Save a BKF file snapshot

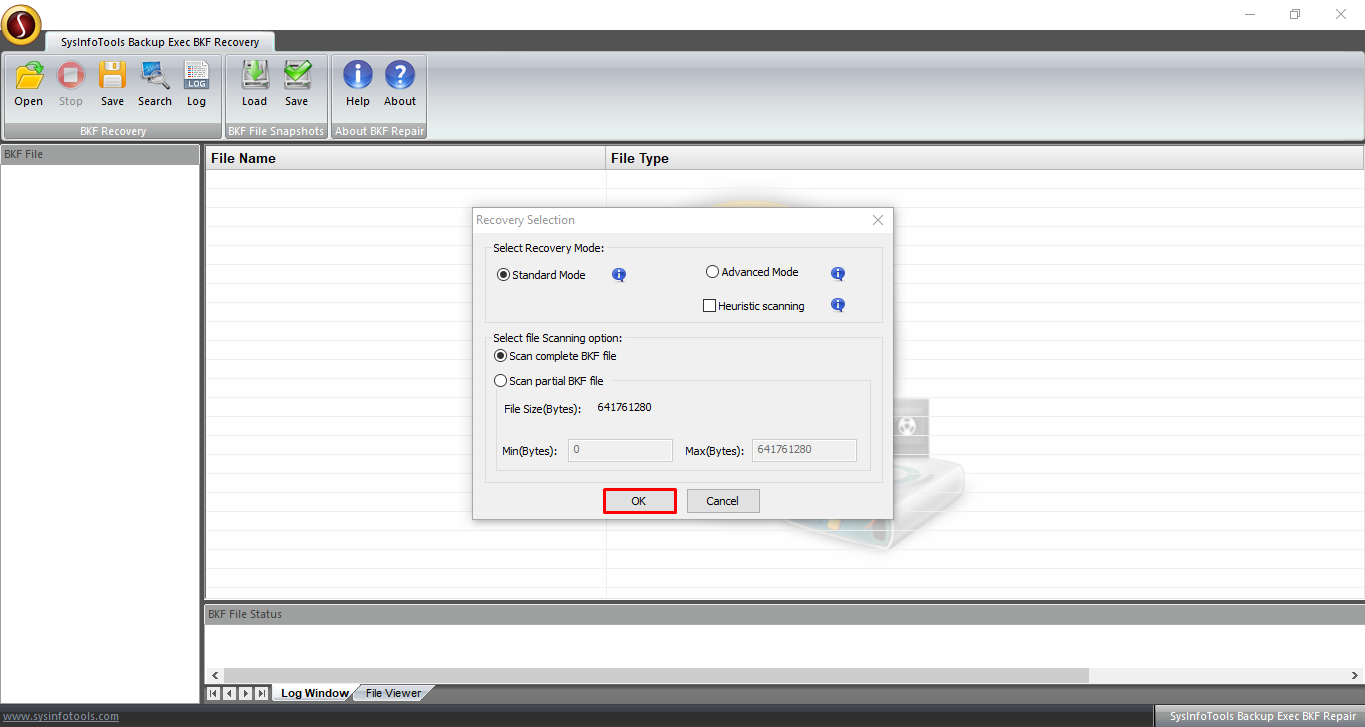point(297,77)
